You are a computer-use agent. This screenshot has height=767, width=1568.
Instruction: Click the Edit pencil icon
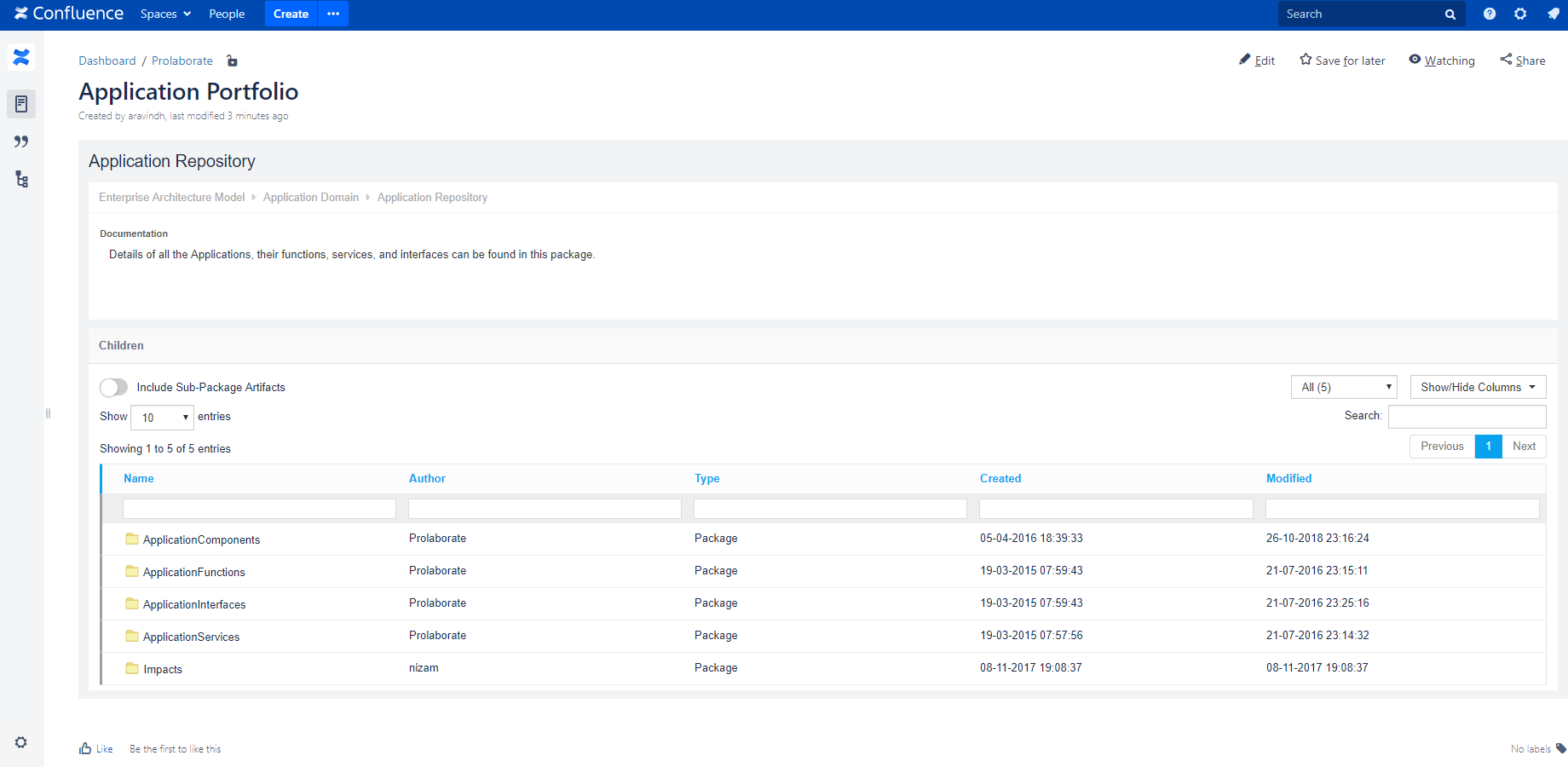click(x=1245, y=60)
